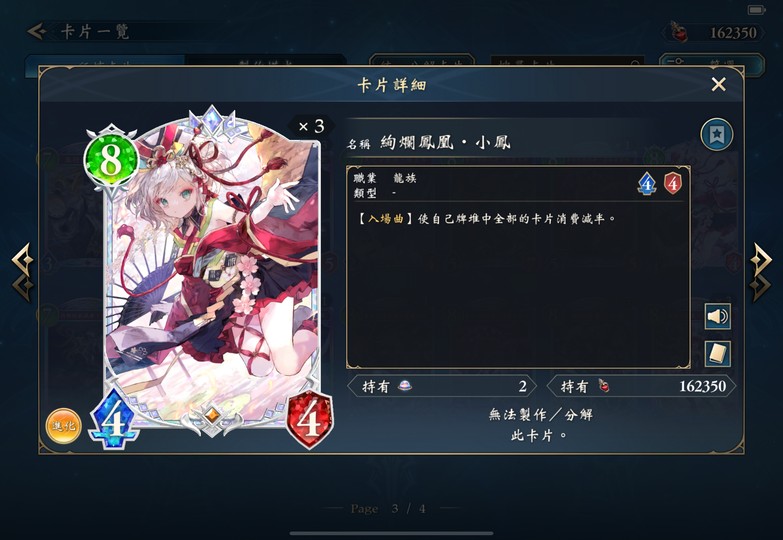Image resolution: width=783 pixels, height=540 pixels.
Task: Click the small red defense icon in info panel
Action: coord(673,184)
